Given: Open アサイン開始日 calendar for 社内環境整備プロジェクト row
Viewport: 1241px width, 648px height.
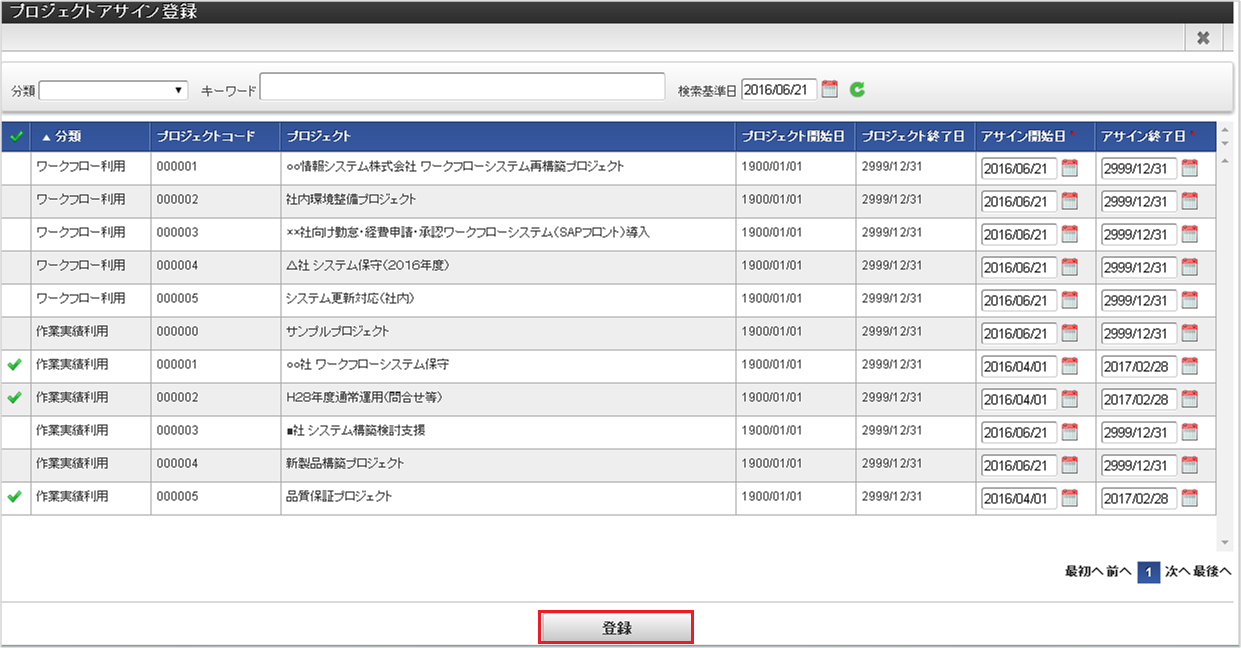Looking at the screenshot, I should [x=1069, y=201].
